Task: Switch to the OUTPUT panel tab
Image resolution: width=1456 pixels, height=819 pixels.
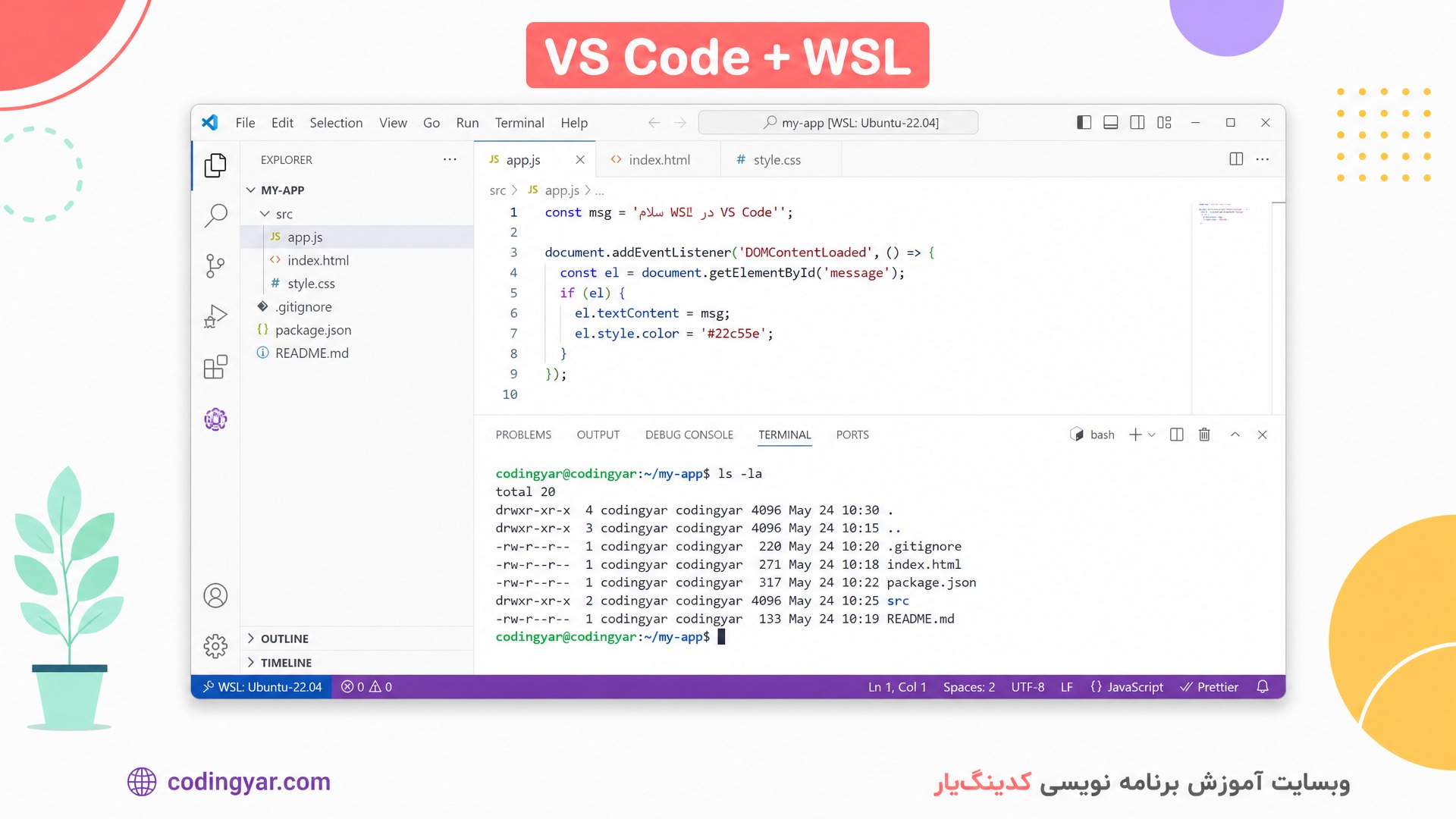Action: point(598,435)
